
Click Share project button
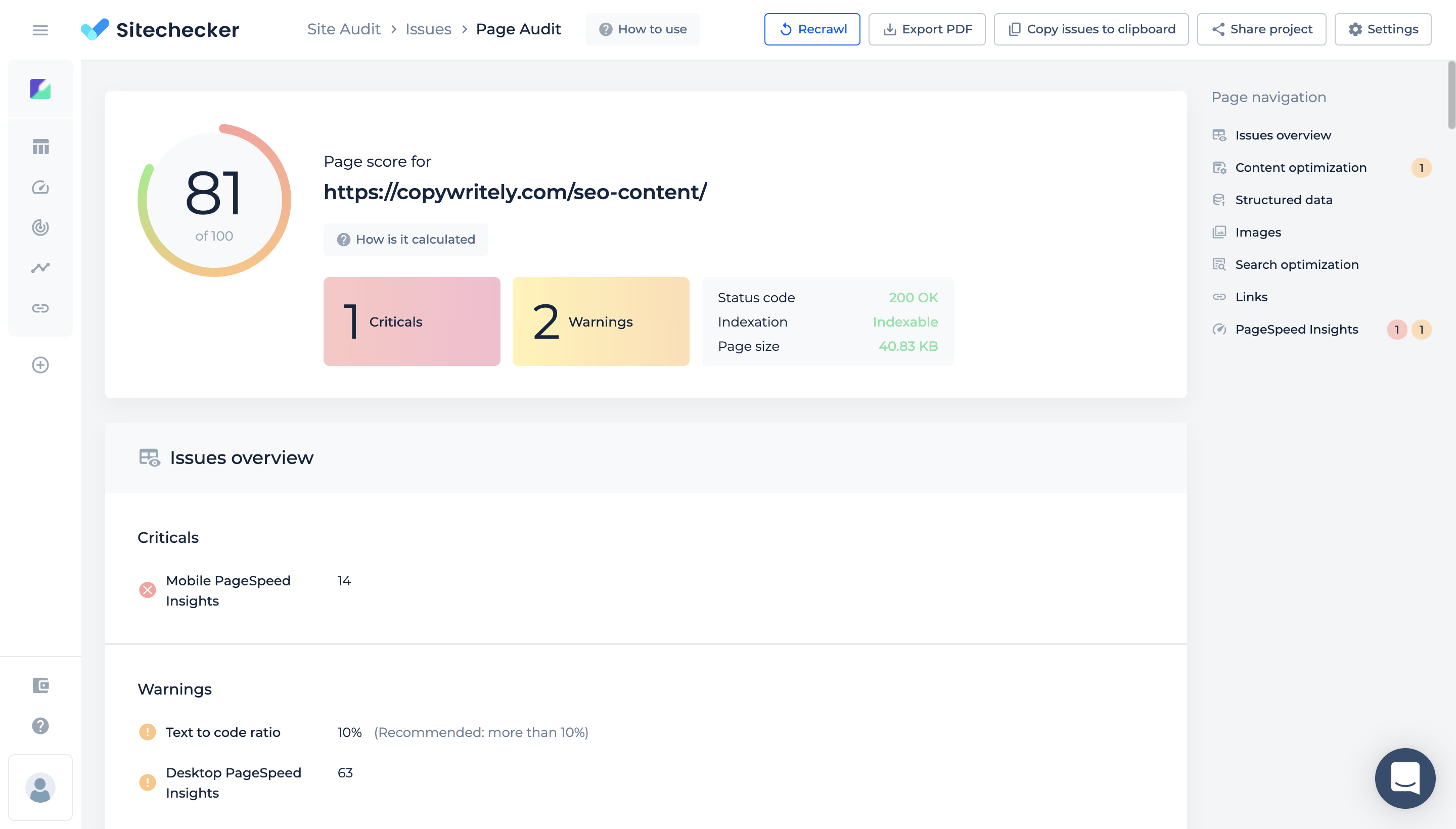click(1261, 29)
